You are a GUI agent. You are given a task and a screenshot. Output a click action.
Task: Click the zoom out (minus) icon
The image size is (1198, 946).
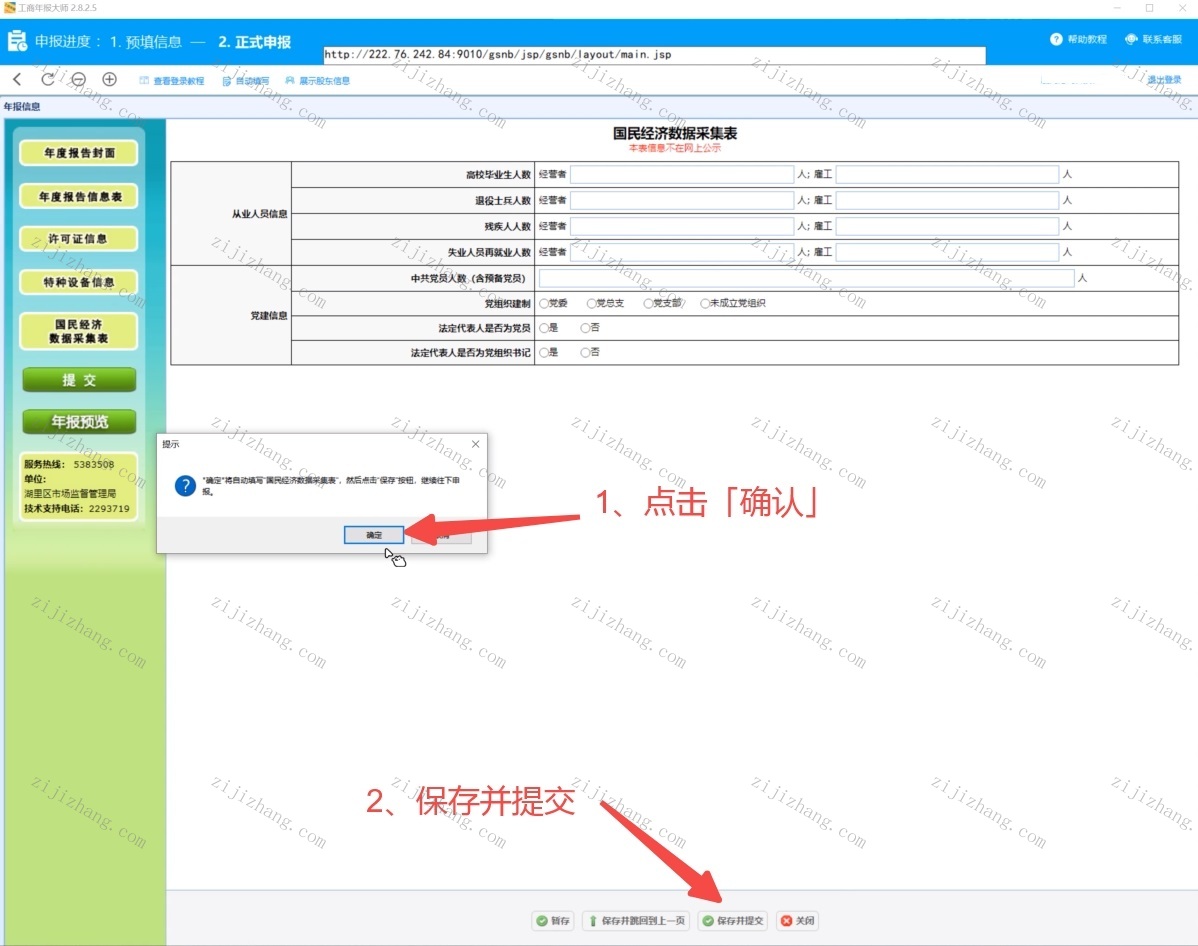tap(79, 79)
